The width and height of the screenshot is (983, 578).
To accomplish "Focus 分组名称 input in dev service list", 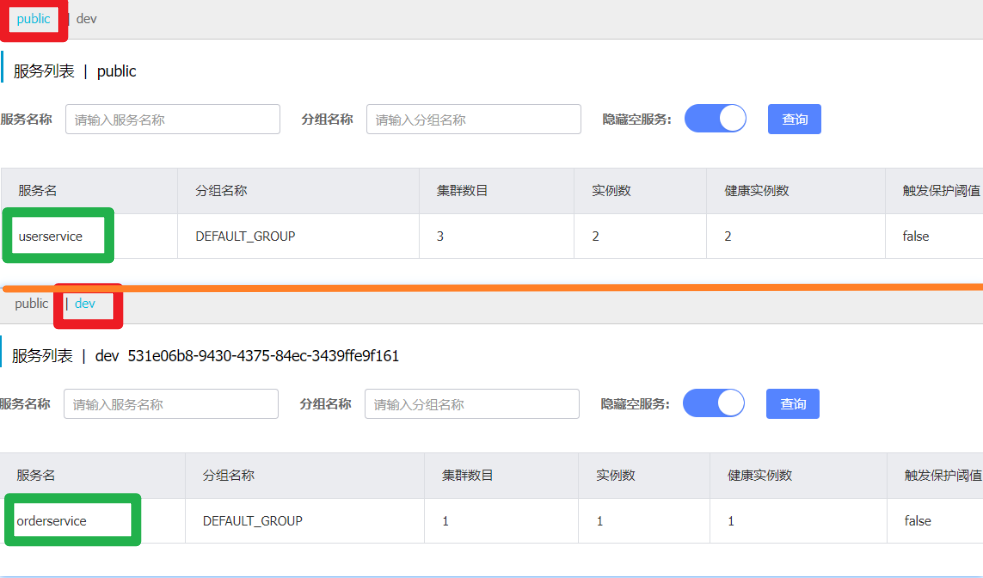I will [471, 404].
